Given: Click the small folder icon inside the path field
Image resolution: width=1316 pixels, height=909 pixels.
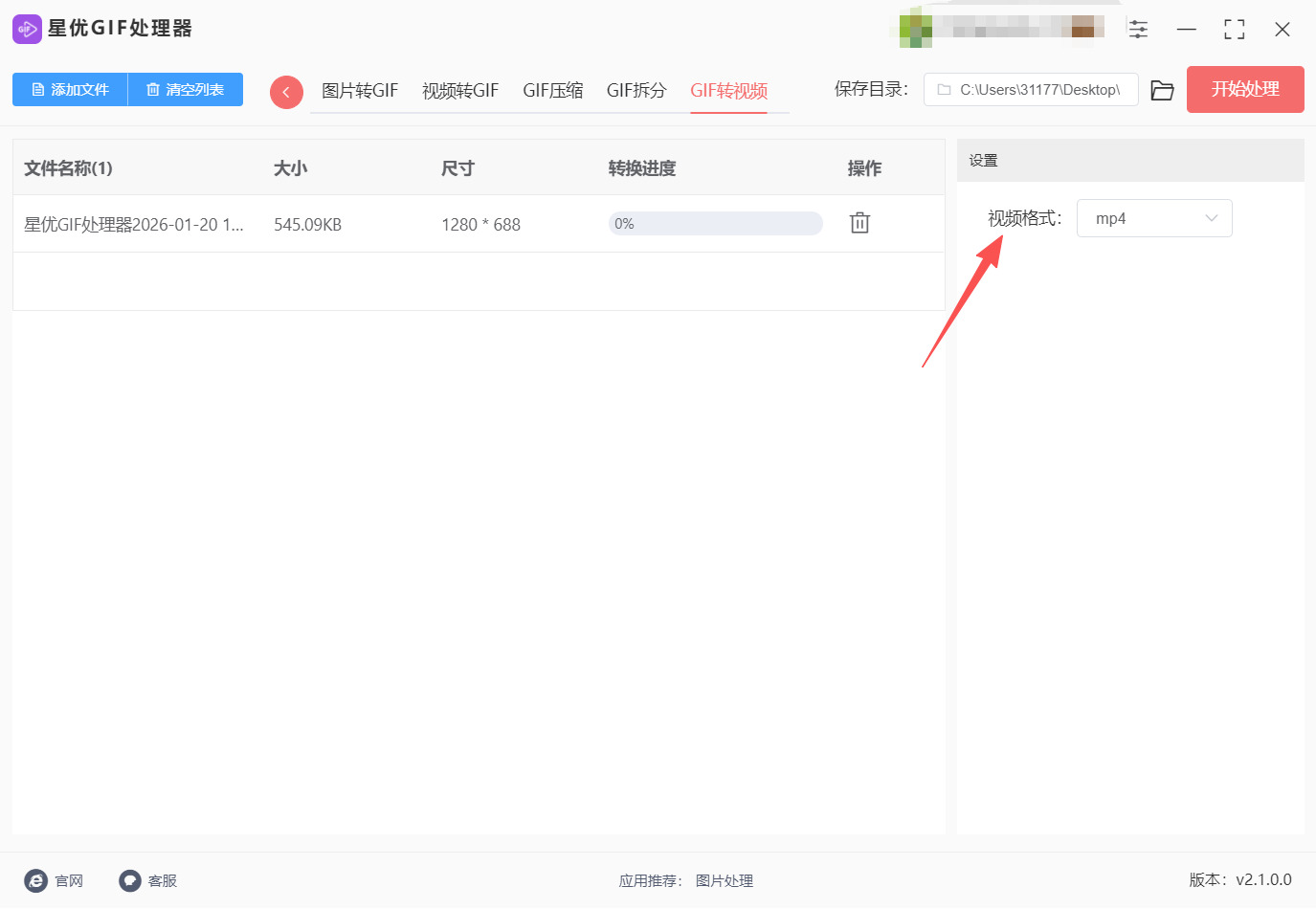Looking at the screenshot, I should click(x=942, y=89).
